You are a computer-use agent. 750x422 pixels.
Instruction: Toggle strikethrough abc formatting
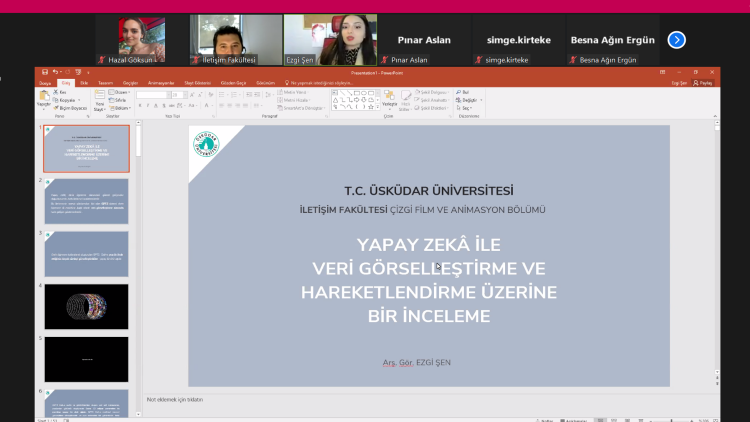tap(172, 105)
